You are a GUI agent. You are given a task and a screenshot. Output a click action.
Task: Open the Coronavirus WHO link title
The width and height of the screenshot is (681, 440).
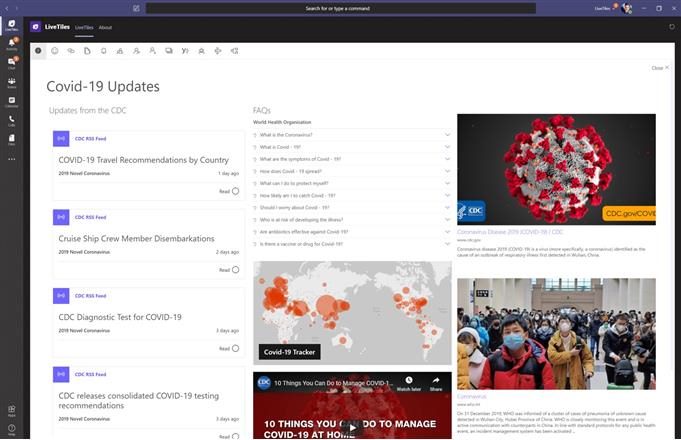click(x=472, y=397)
